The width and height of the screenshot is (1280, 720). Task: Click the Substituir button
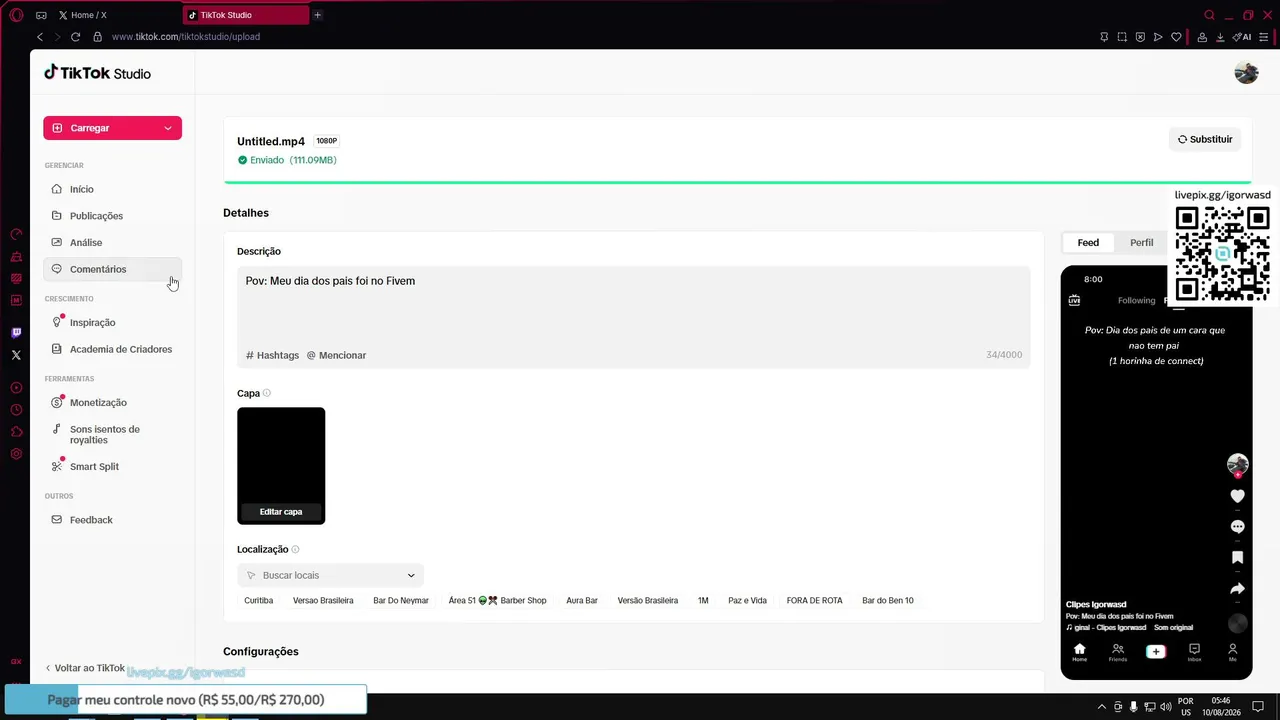coord(1205,139)
